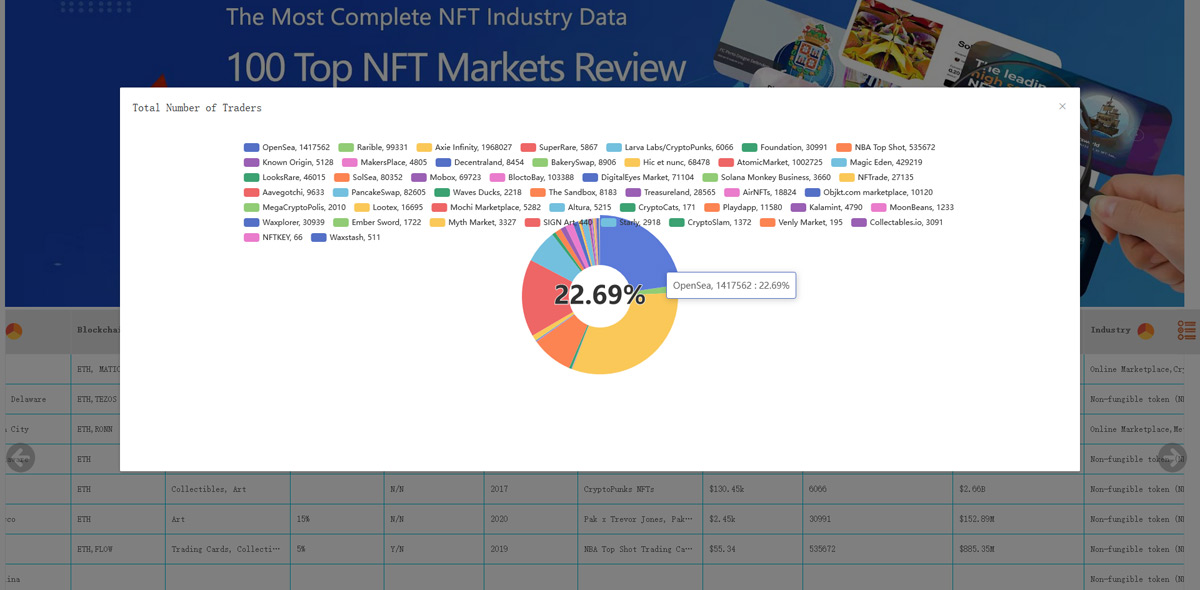The height and width of the screenshot is (590, 1200).
Task: Toggle Decentraland legend entry
Action: pyautogui.click(x=480, y=162)
